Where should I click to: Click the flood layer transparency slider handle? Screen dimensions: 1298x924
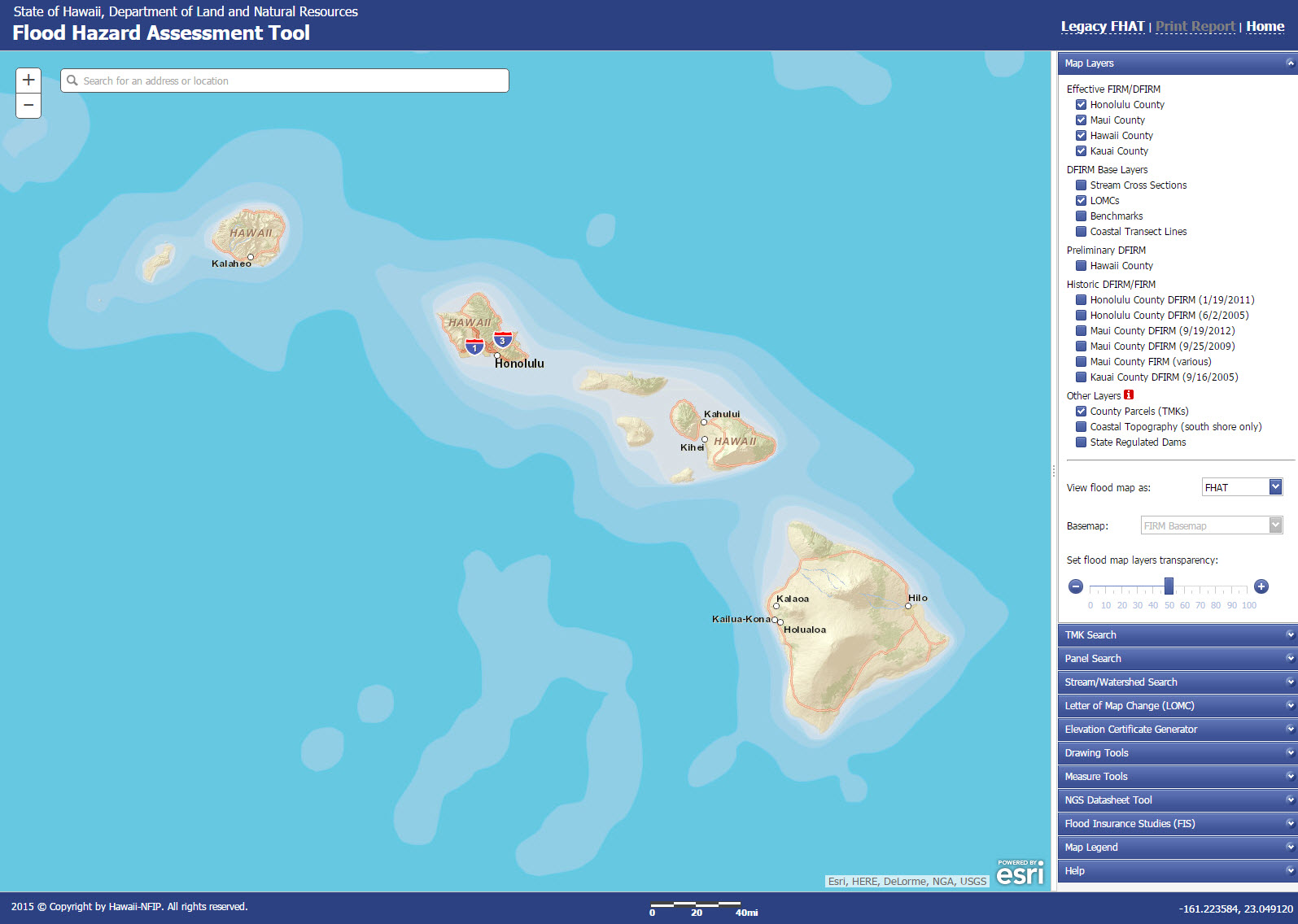[1169, 586]
